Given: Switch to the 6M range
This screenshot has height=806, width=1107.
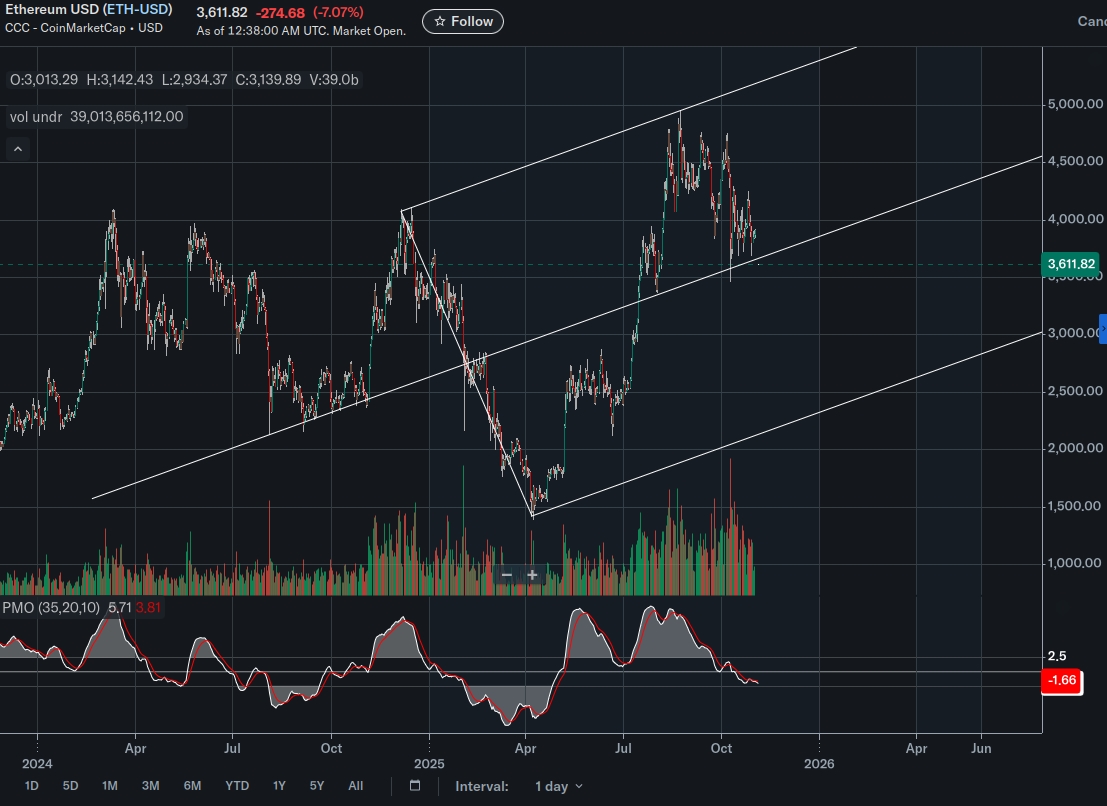Looking at the screenshot, I should coord(193,786).
